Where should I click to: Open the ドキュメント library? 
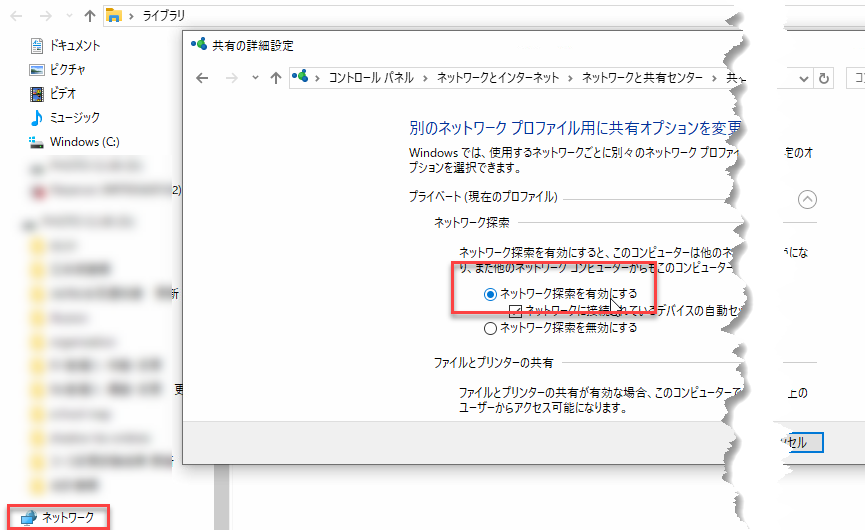pos(74,46)
